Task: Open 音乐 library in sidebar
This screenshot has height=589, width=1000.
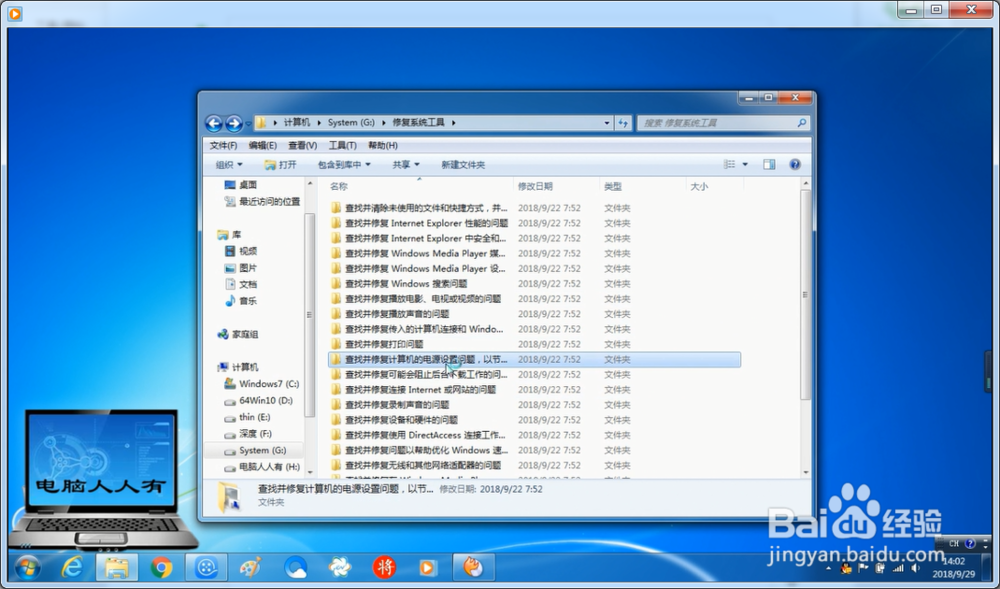Action: coord(241,301)
